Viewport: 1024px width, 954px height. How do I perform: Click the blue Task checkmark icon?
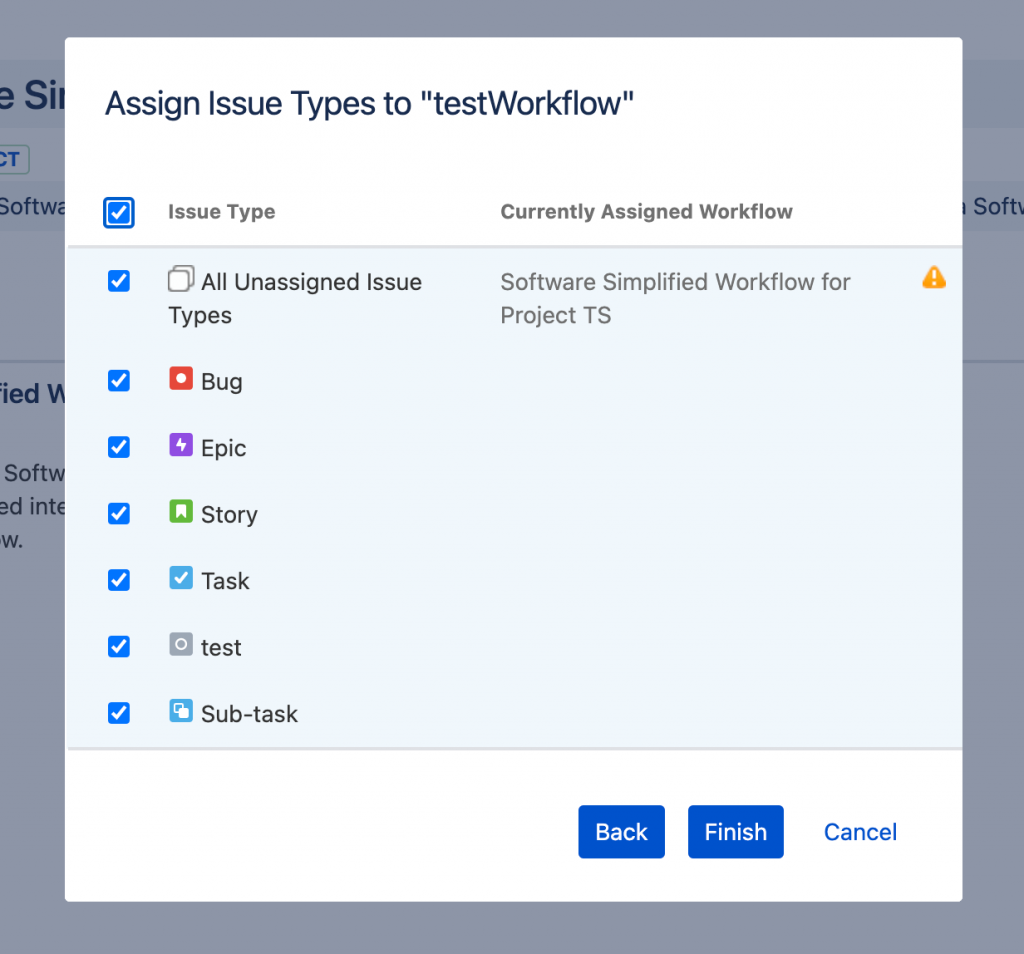(181, 578)
